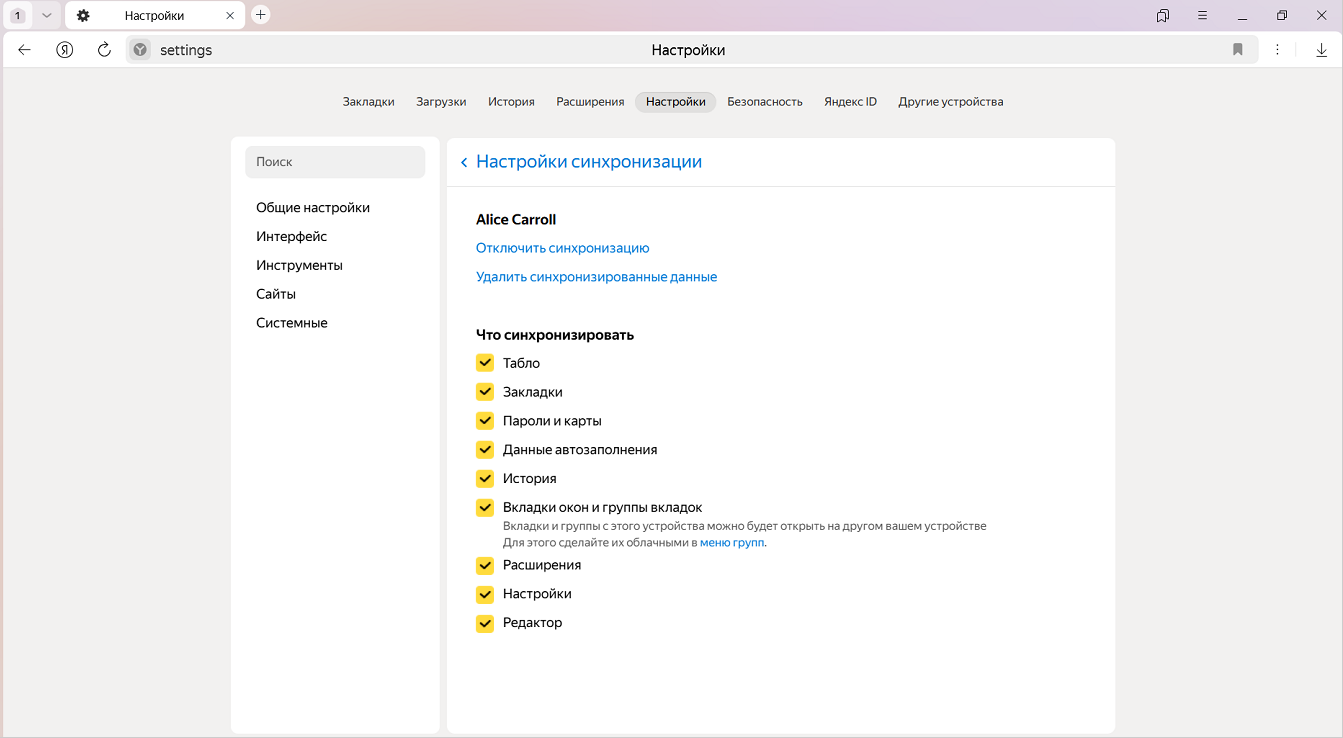Disable syncing of Пароли и карты
1343x738 pixels.
(485, 421)
